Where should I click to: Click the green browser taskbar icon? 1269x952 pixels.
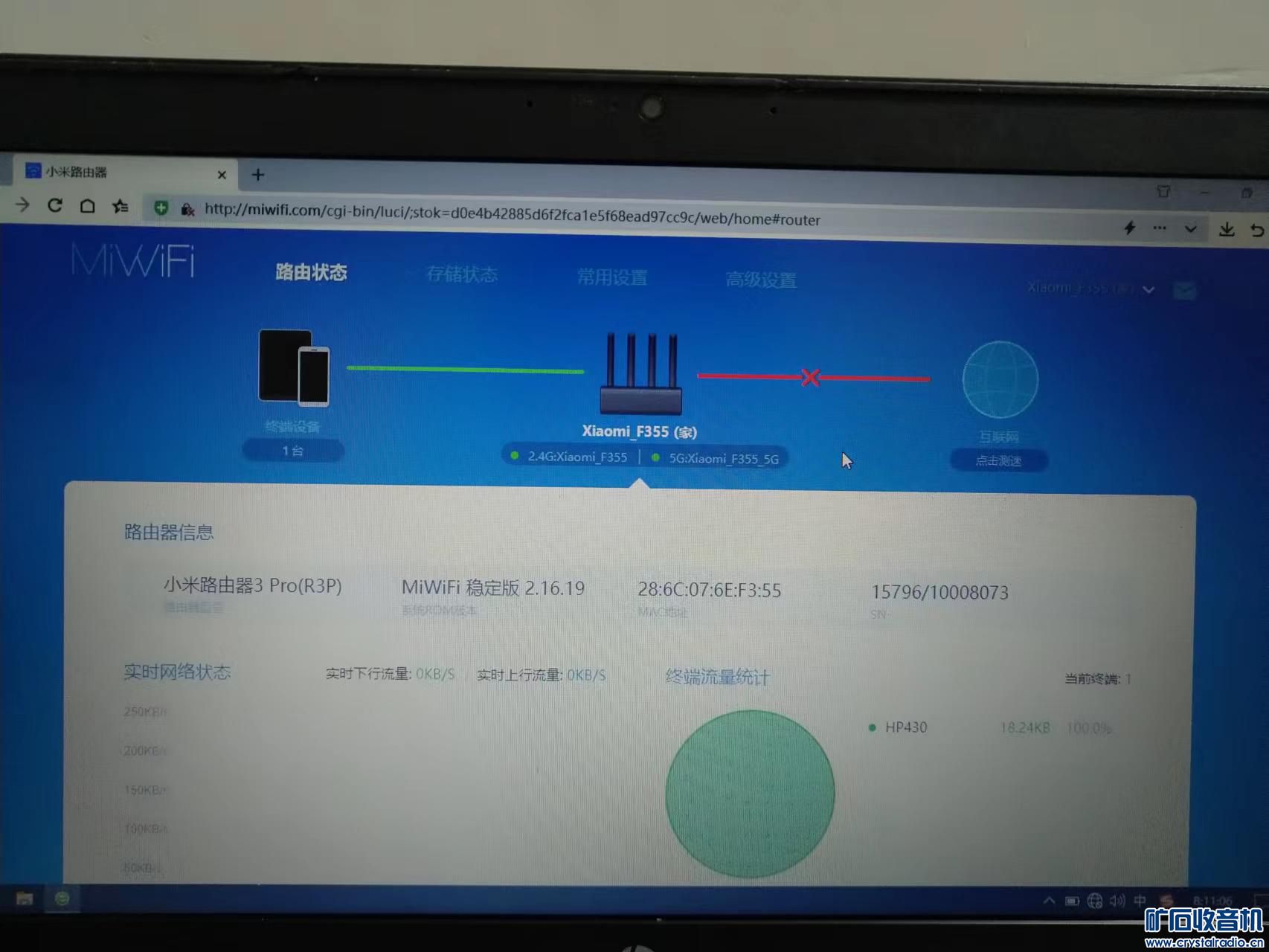click(62, 898)
